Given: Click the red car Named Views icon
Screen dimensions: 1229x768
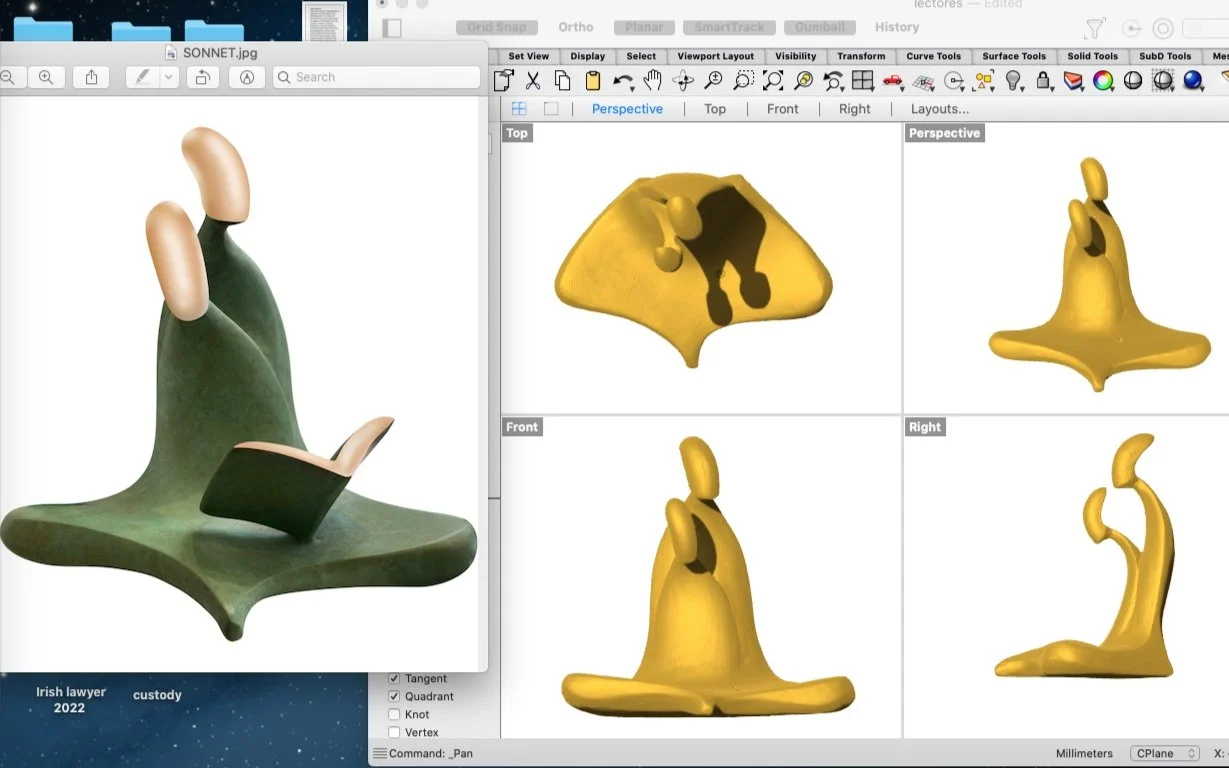Looking at the screenshot, I should point(893,81).
